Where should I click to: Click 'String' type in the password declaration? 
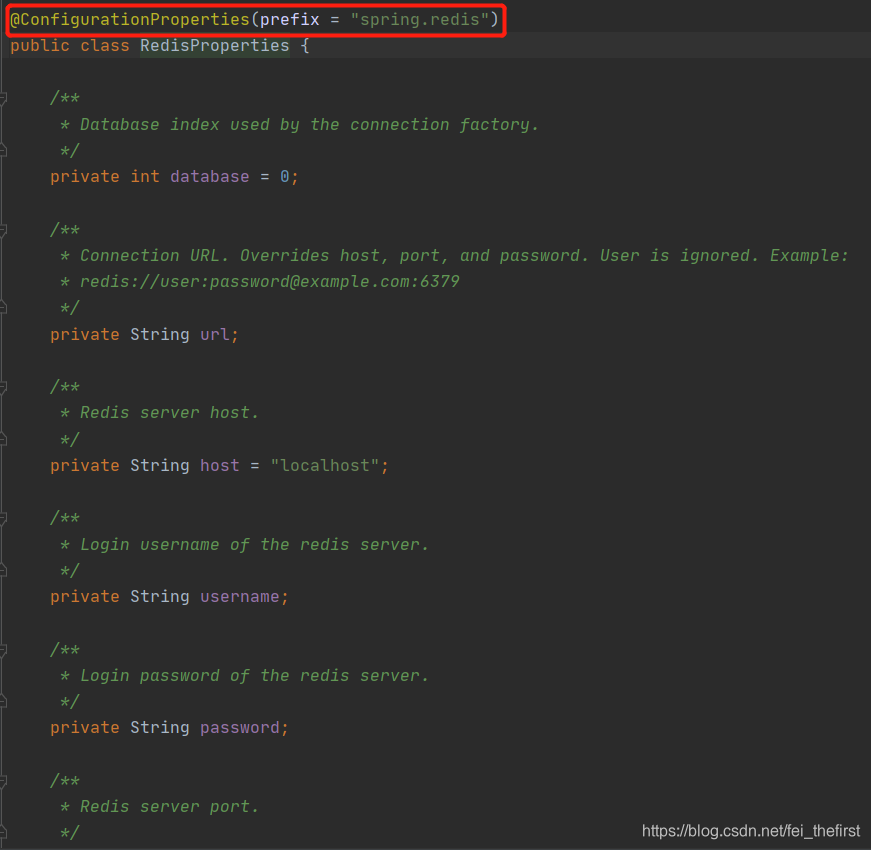pyautogui.click(x=159, y=728)
